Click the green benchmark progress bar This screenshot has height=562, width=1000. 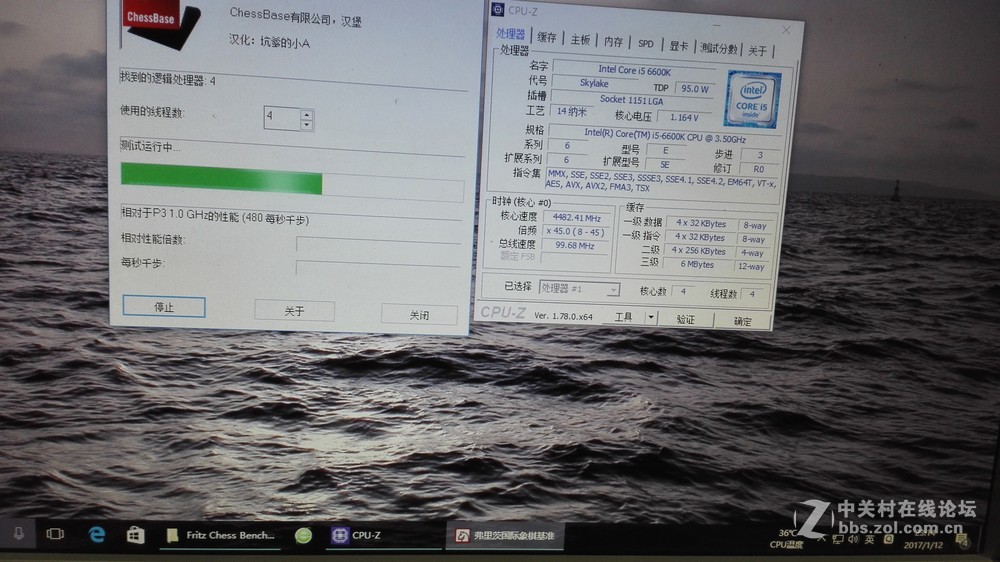292,182
